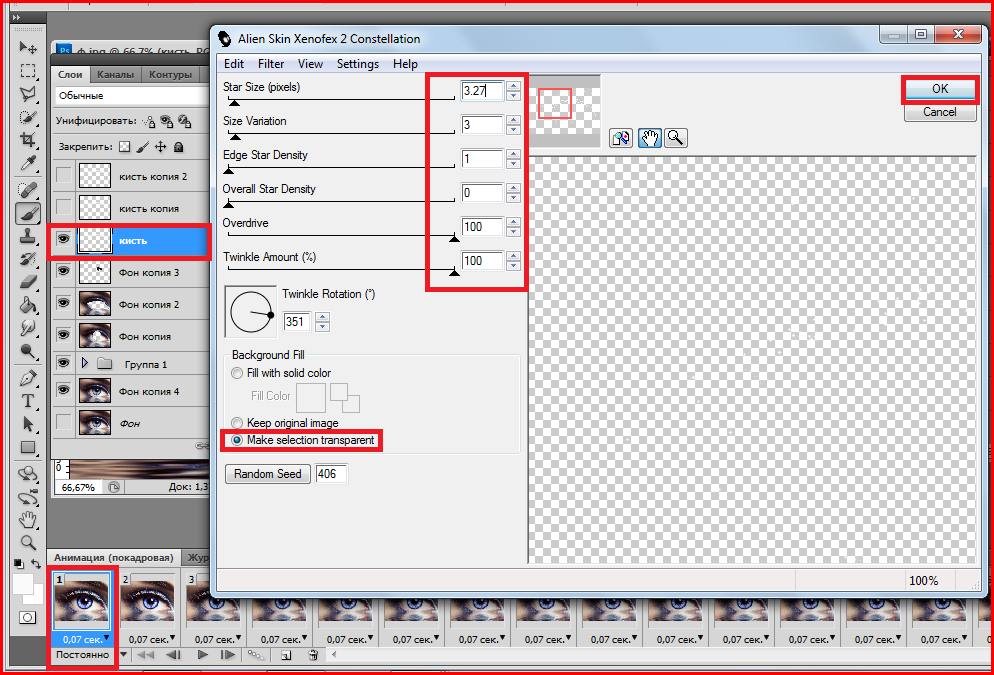Select 'Make selection transparent' option
994x675 pixels.
click(x=237, y=440)
